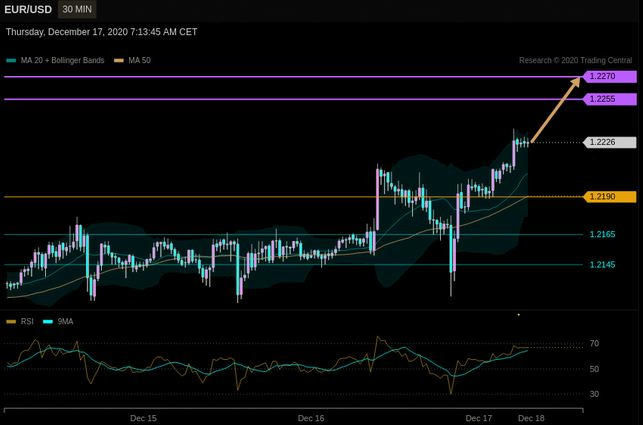The width and height of the screenshot is (643, 425).
Task: Click the Dec 15 date axis label
Action: tap(144, 418)
